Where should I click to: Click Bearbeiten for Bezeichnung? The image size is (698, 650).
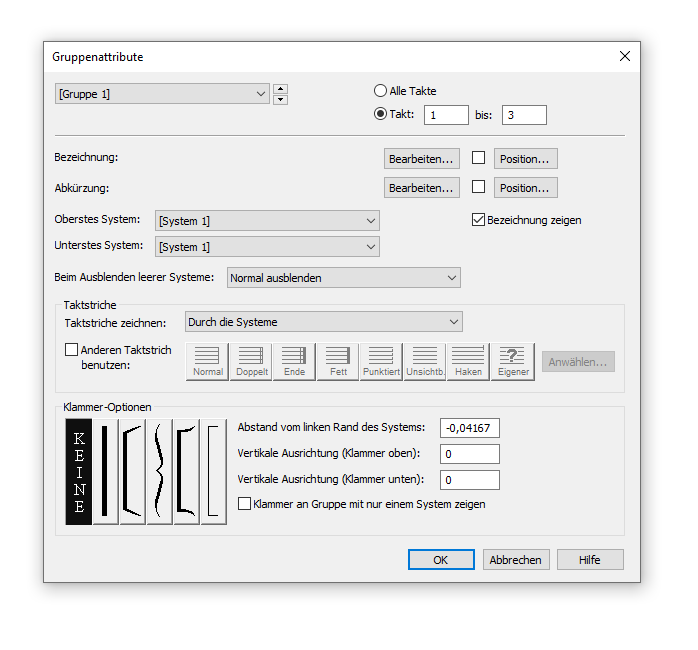coord(422,159)
